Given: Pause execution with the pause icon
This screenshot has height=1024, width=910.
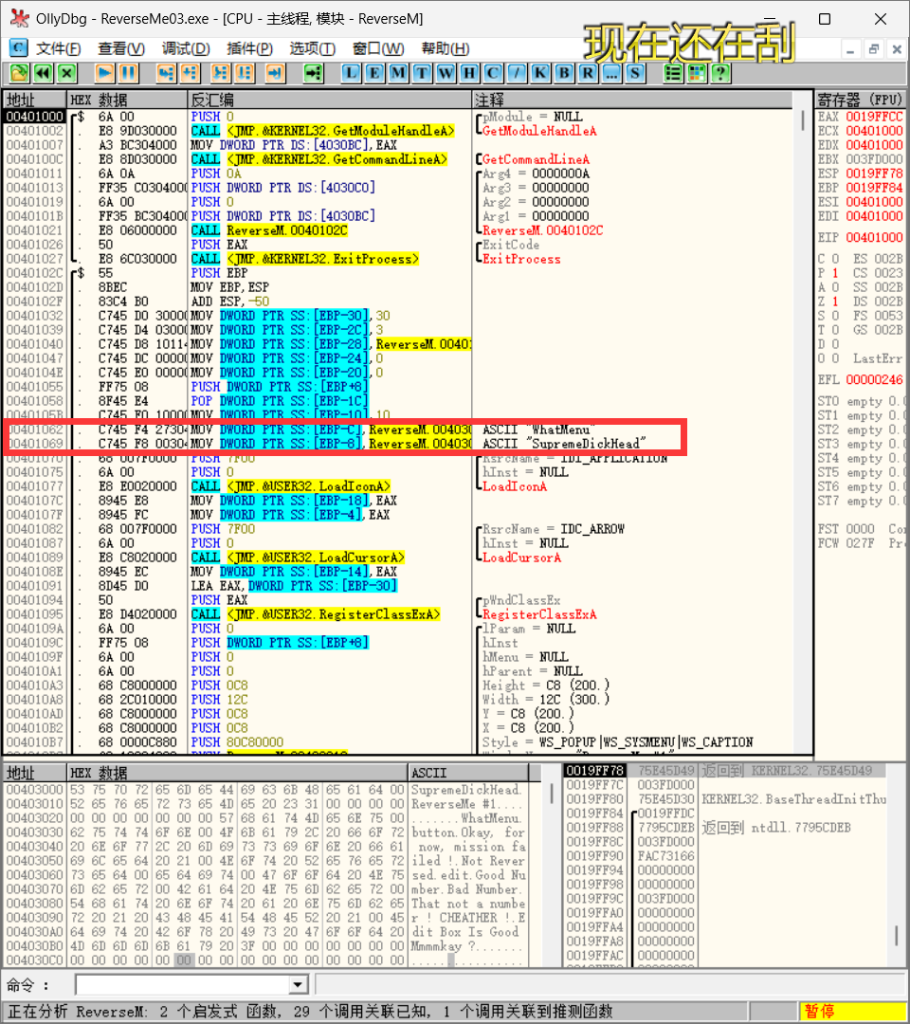Looking at the screenshot, I should click(128, 73).
